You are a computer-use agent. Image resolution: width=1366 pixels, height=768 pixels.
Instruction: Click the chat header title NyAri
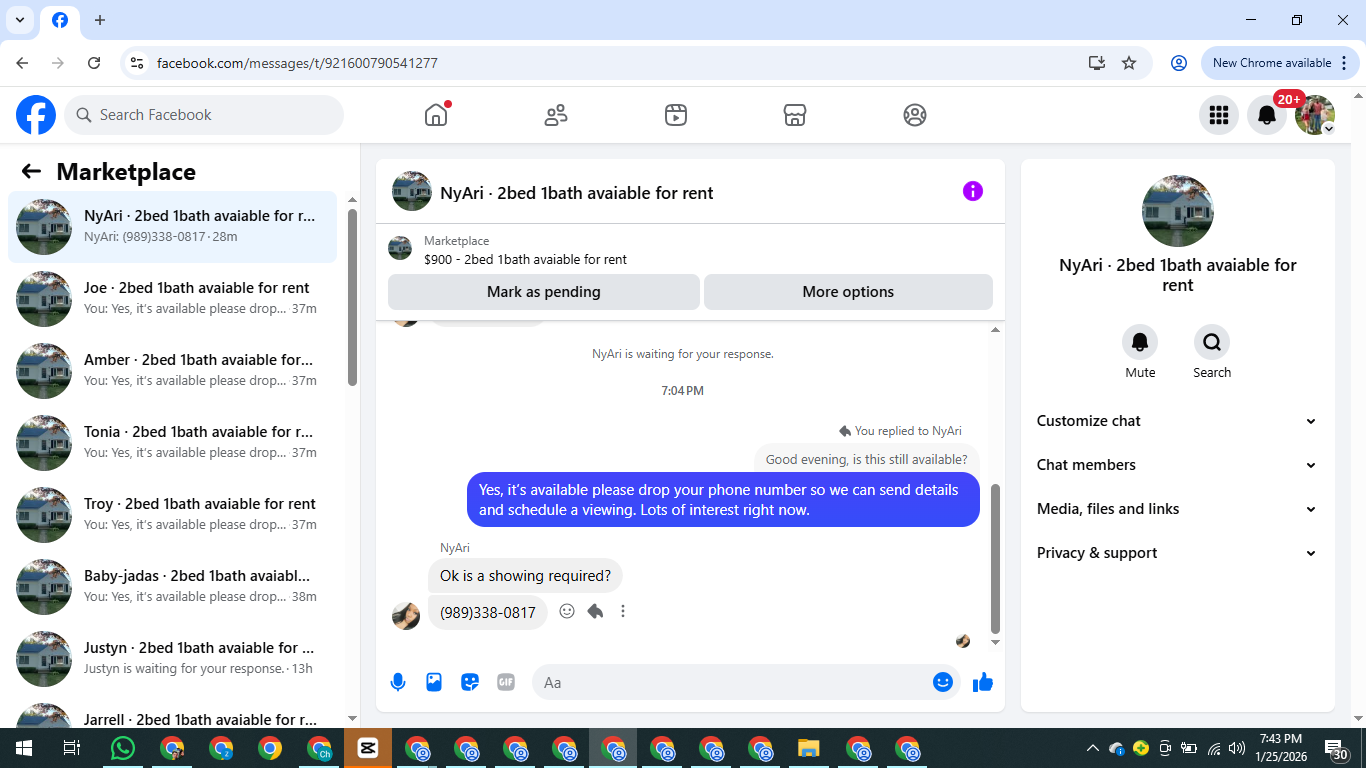point(577,193)
